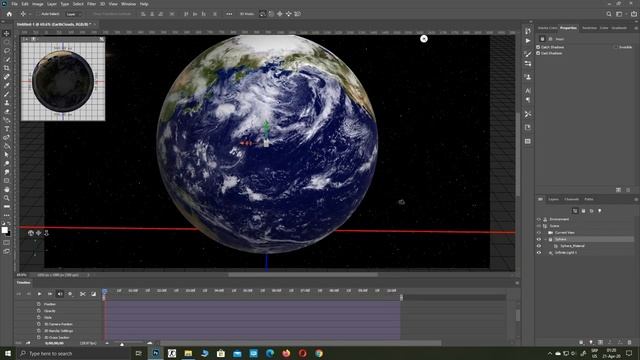
Task: Switch to the Channels tab
Action: pos(571,199)
